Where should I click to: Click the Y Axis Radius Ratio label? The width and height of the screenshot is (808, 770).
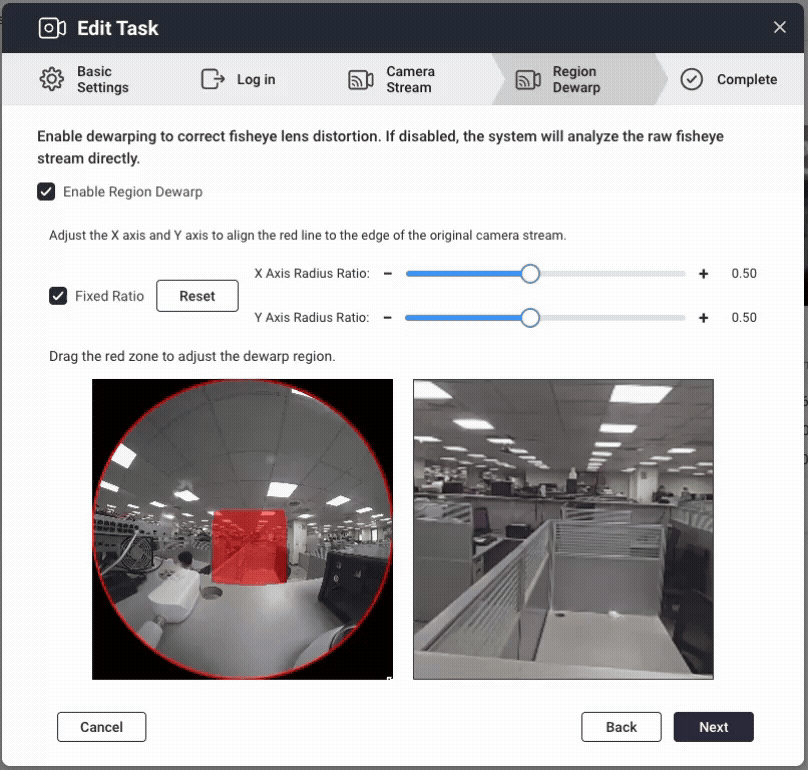pyautogui.click(x=312, y=317)
